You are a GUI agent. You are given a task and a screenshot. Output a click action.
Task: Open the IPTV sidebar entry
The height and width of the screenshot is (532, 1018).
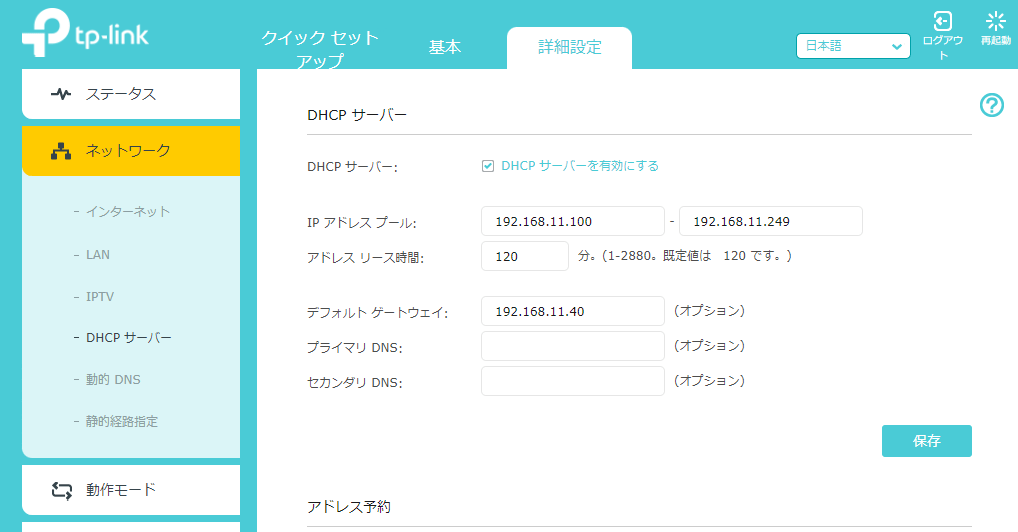101,297
